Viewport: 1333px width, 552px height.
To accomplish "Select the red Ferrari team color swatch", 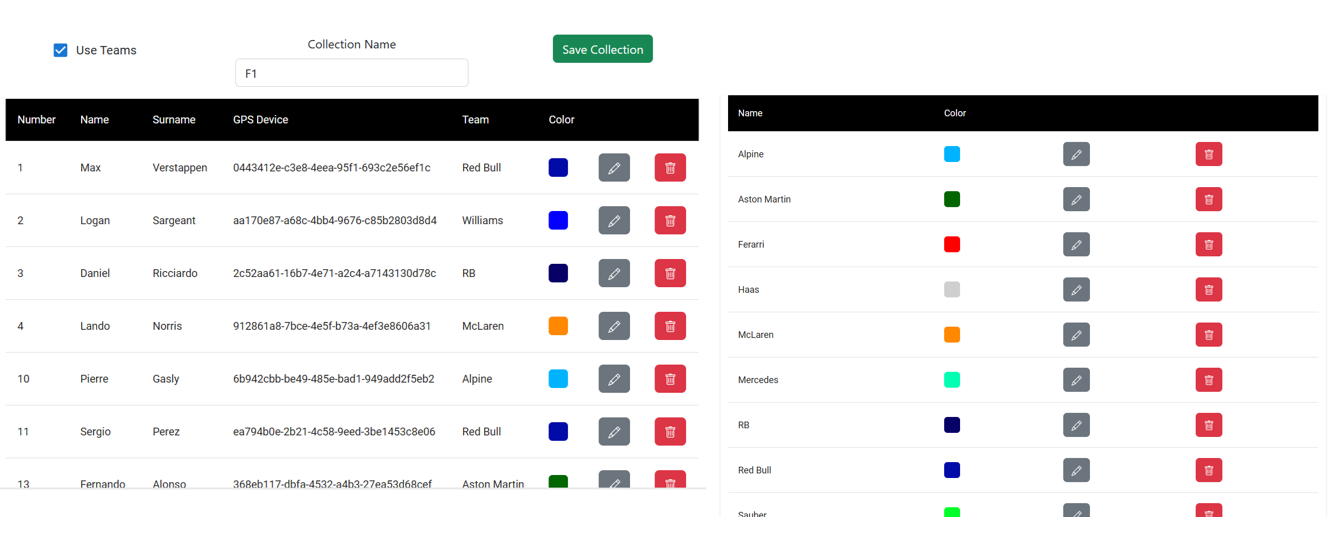I will click(952, 245).
